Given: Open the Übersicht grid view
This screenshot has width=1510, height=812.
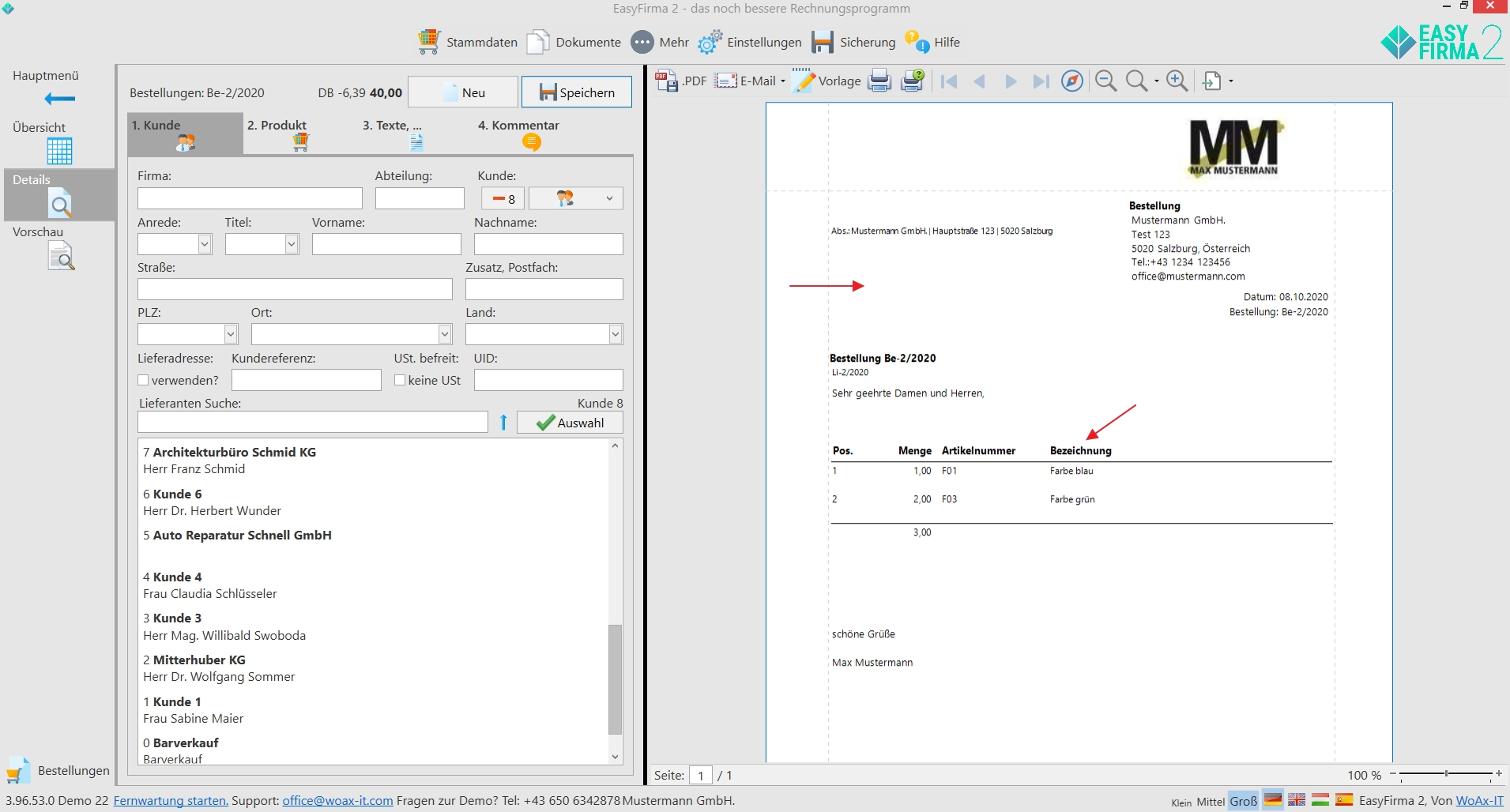Looking at the screenshot, I should tap(59, 150).
